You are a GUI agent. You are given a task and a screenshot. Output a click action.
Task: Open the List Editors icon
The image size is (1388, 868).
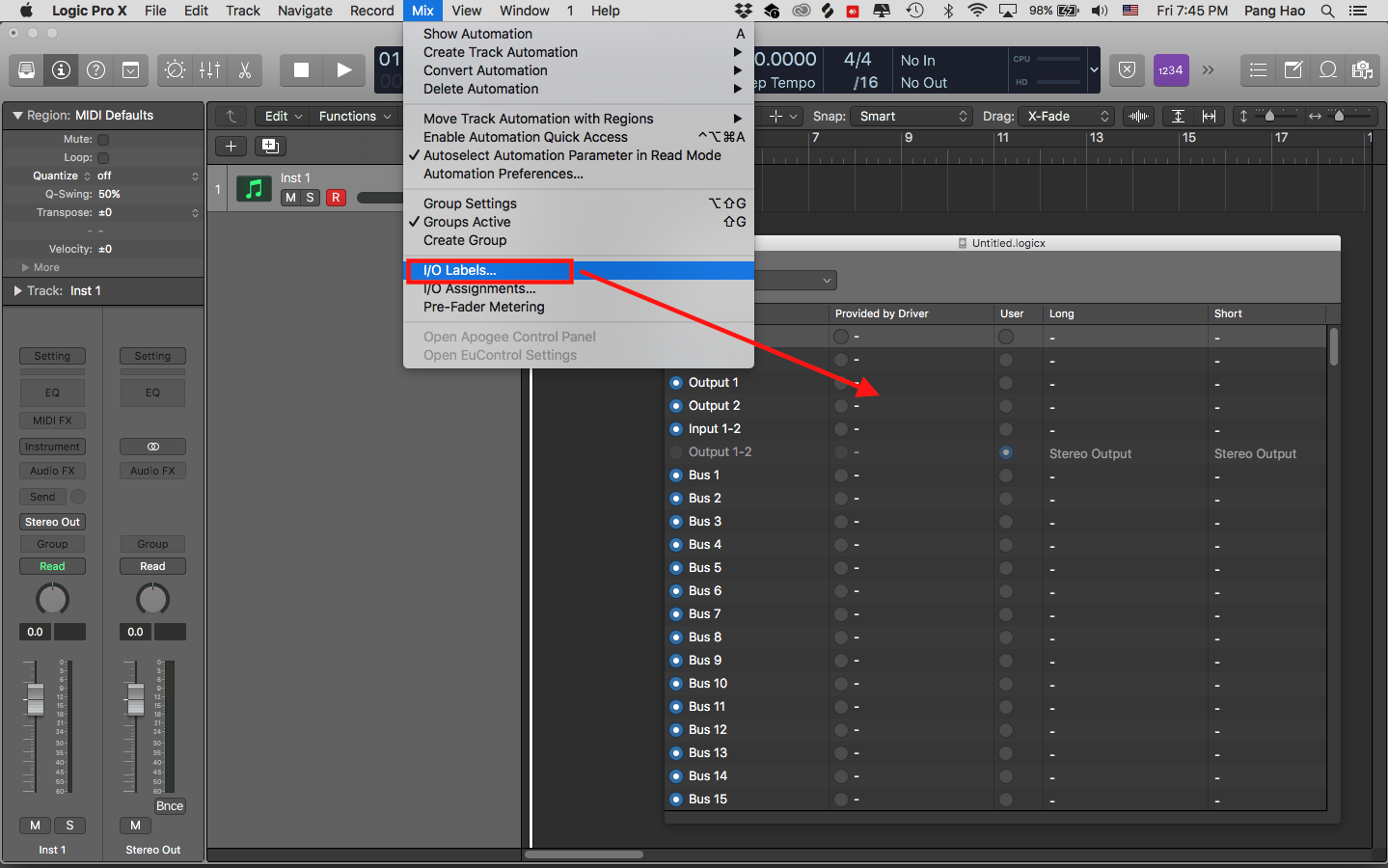click(x=1258, y=69)
